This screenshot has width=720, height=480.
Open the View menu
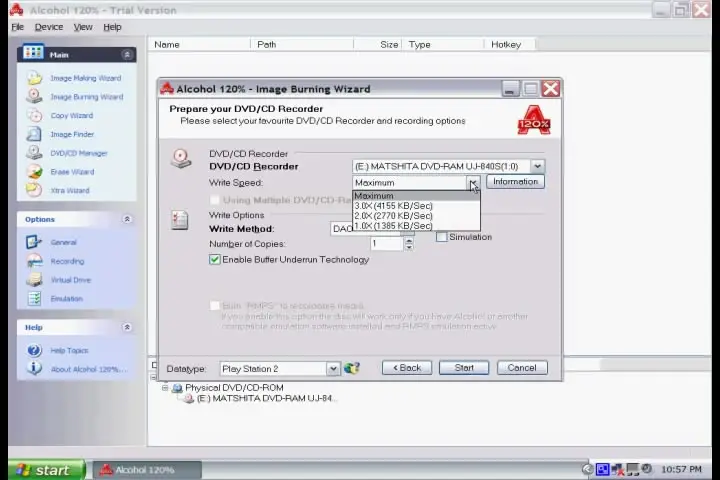point(83,27)
